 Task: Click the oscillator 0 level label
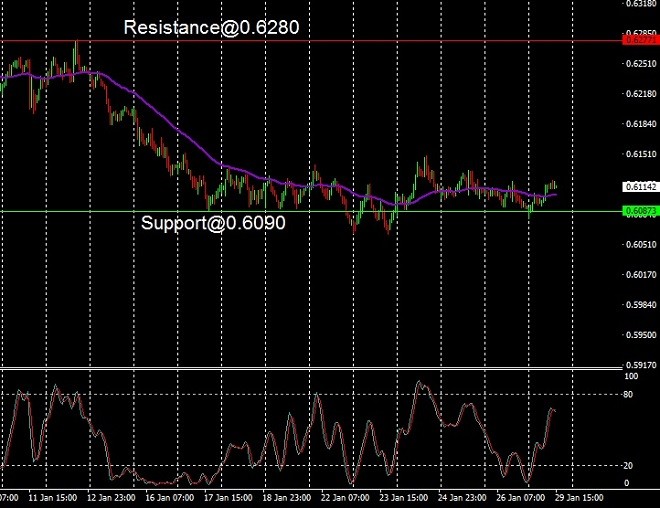click(626, 483)
